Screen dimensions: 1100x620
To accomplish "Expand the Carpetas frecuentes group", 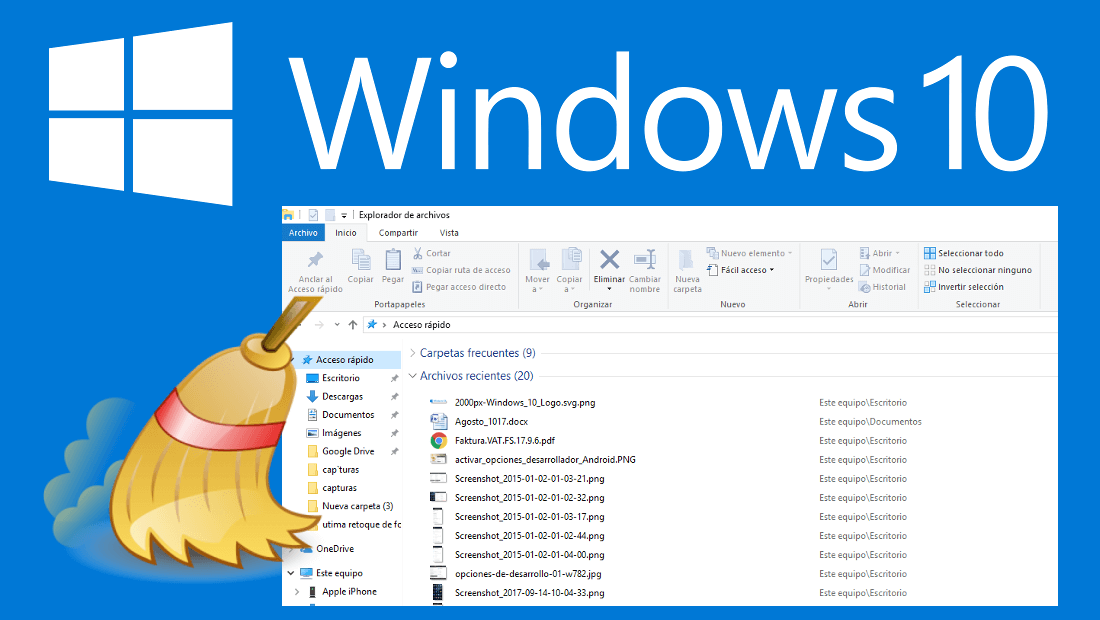I will [412, 353].
